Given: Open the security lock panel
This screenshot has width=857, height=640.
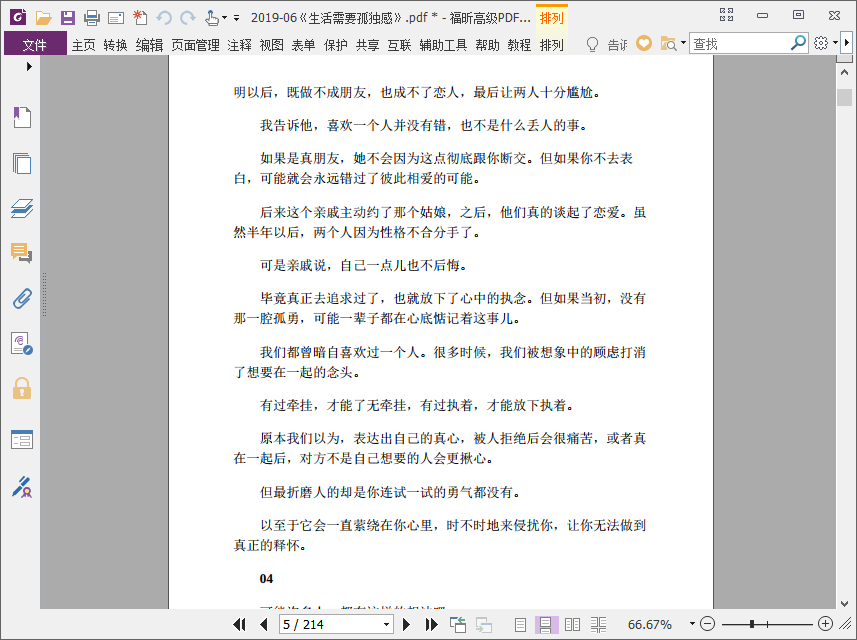Looking at the screenshot, I should click(x=22, y=389).
